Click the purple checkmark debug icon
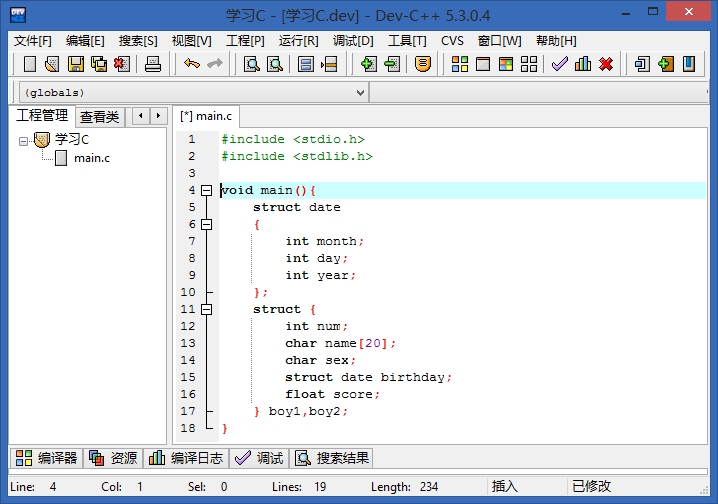The image size is (718, 504). pos(560,64)
